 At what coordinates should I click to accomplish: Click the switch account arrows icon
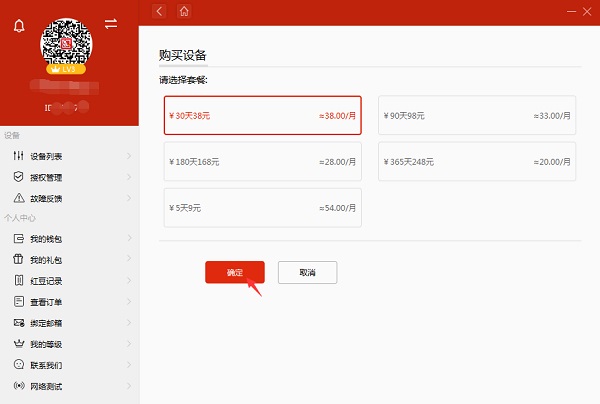coord(111,24)
